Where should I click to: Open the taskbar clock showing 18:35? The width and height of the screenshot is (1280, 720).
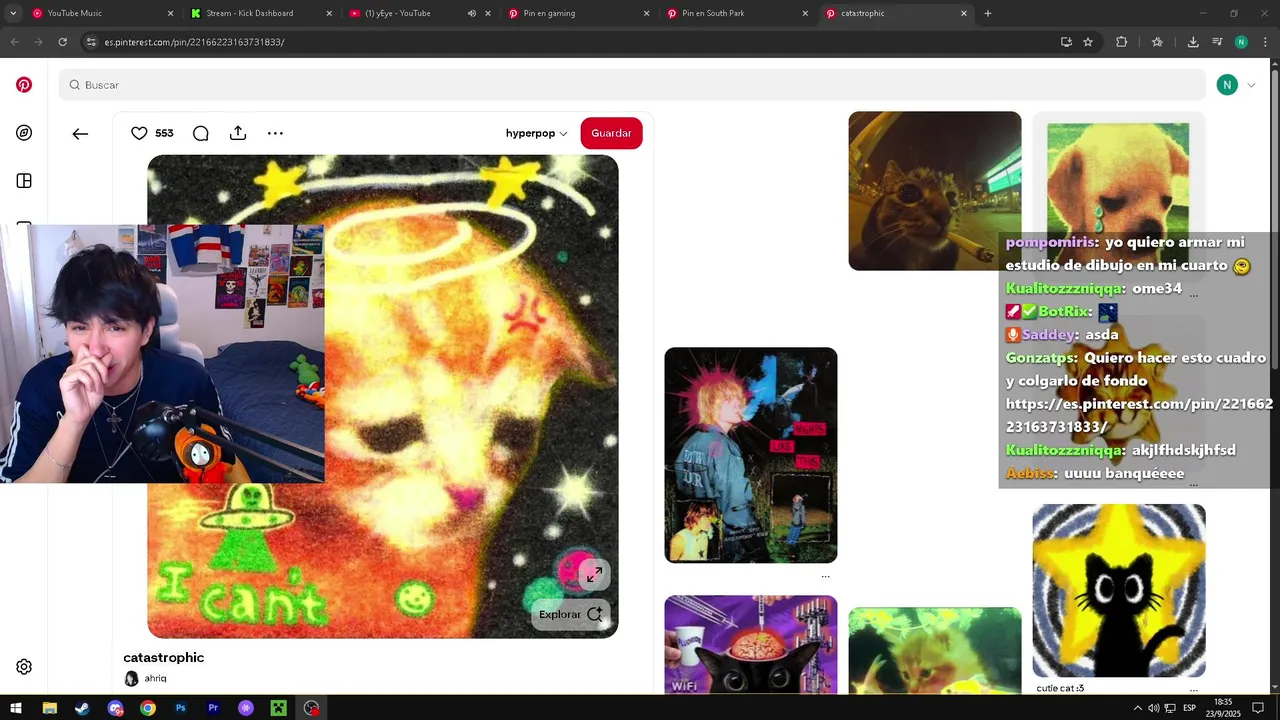1223,708
